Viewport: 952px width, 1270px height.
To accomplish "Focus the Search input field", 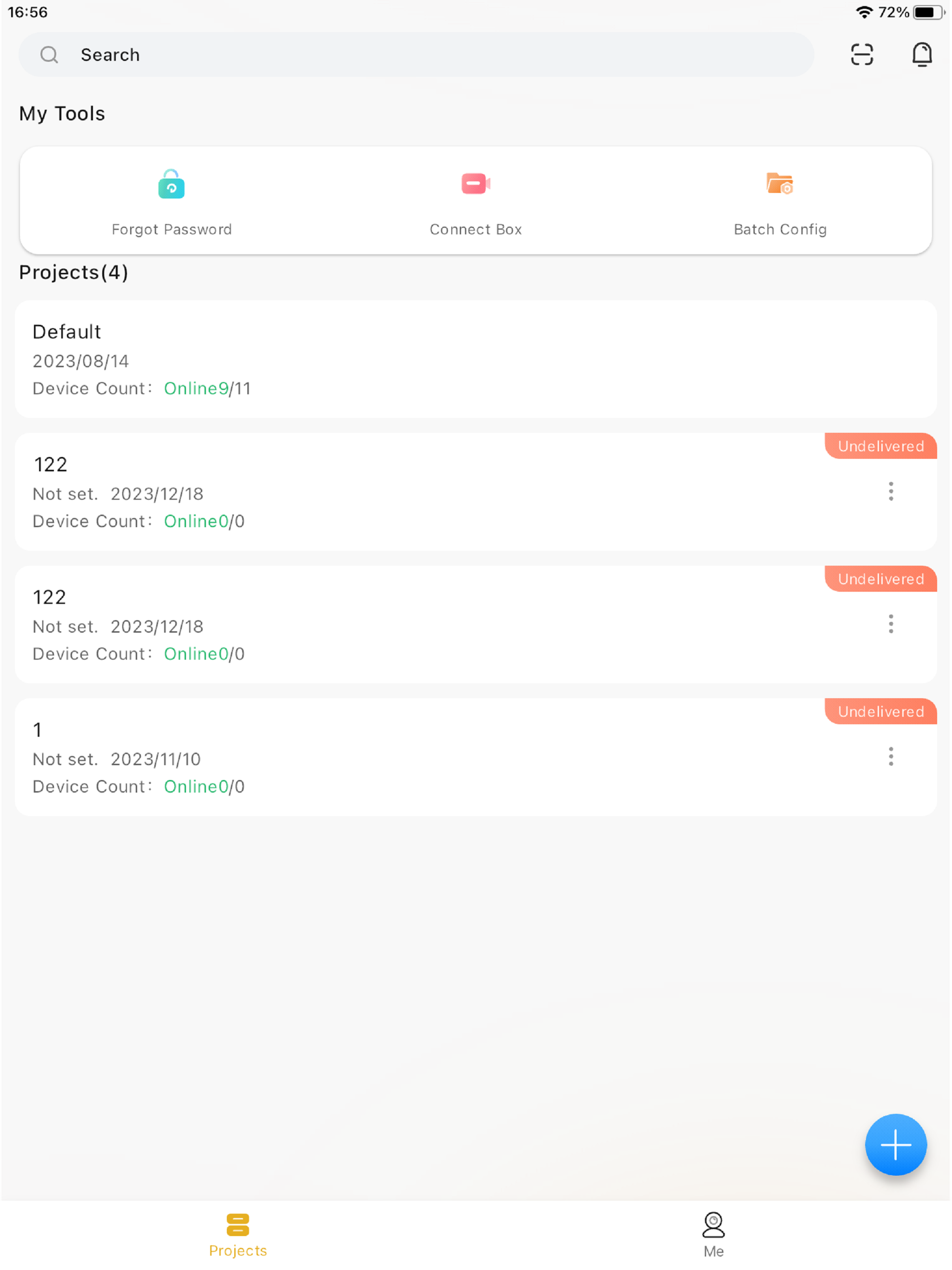I will tap(416, 54).
